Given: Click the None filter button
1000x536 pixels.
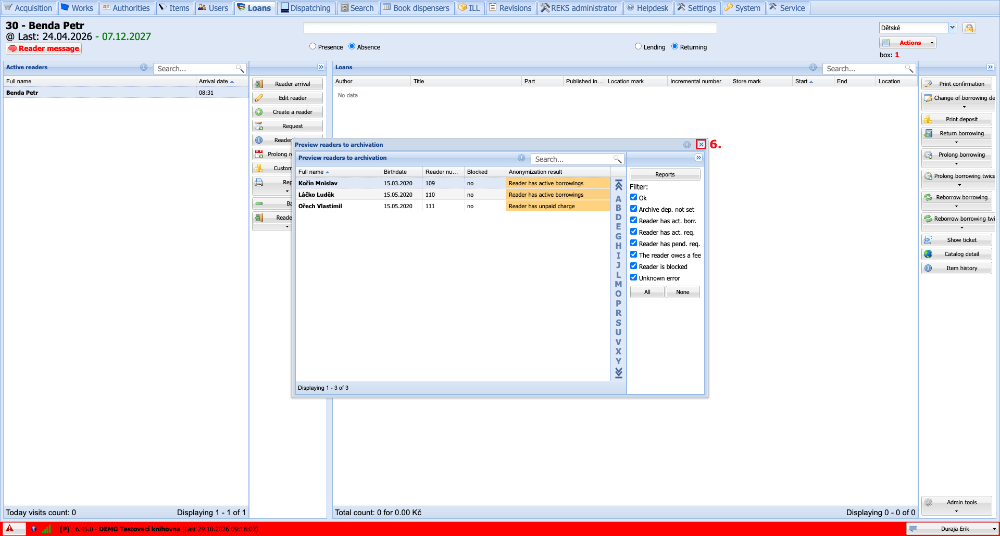Looking at the screenshot, I should click(x=682, y=292).
